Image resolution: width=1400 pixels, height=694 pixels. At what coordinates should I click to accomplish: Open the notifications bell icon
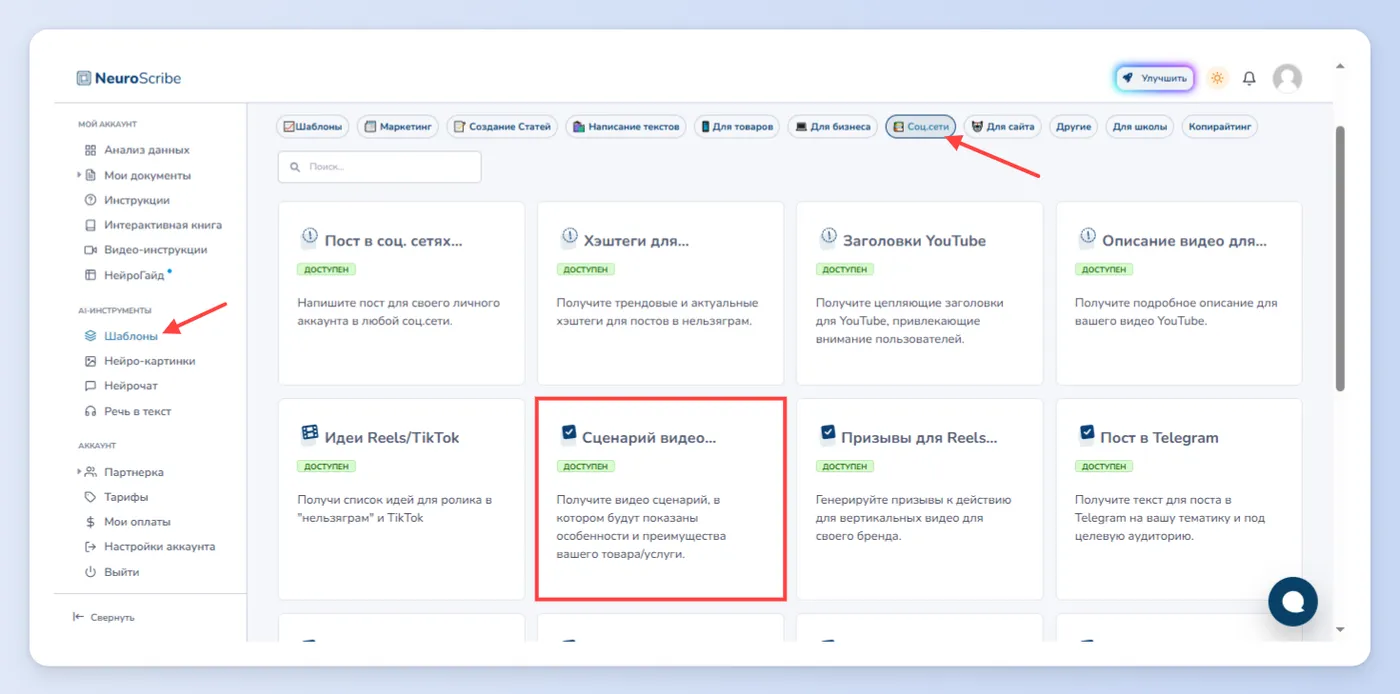coord(1249,78)
